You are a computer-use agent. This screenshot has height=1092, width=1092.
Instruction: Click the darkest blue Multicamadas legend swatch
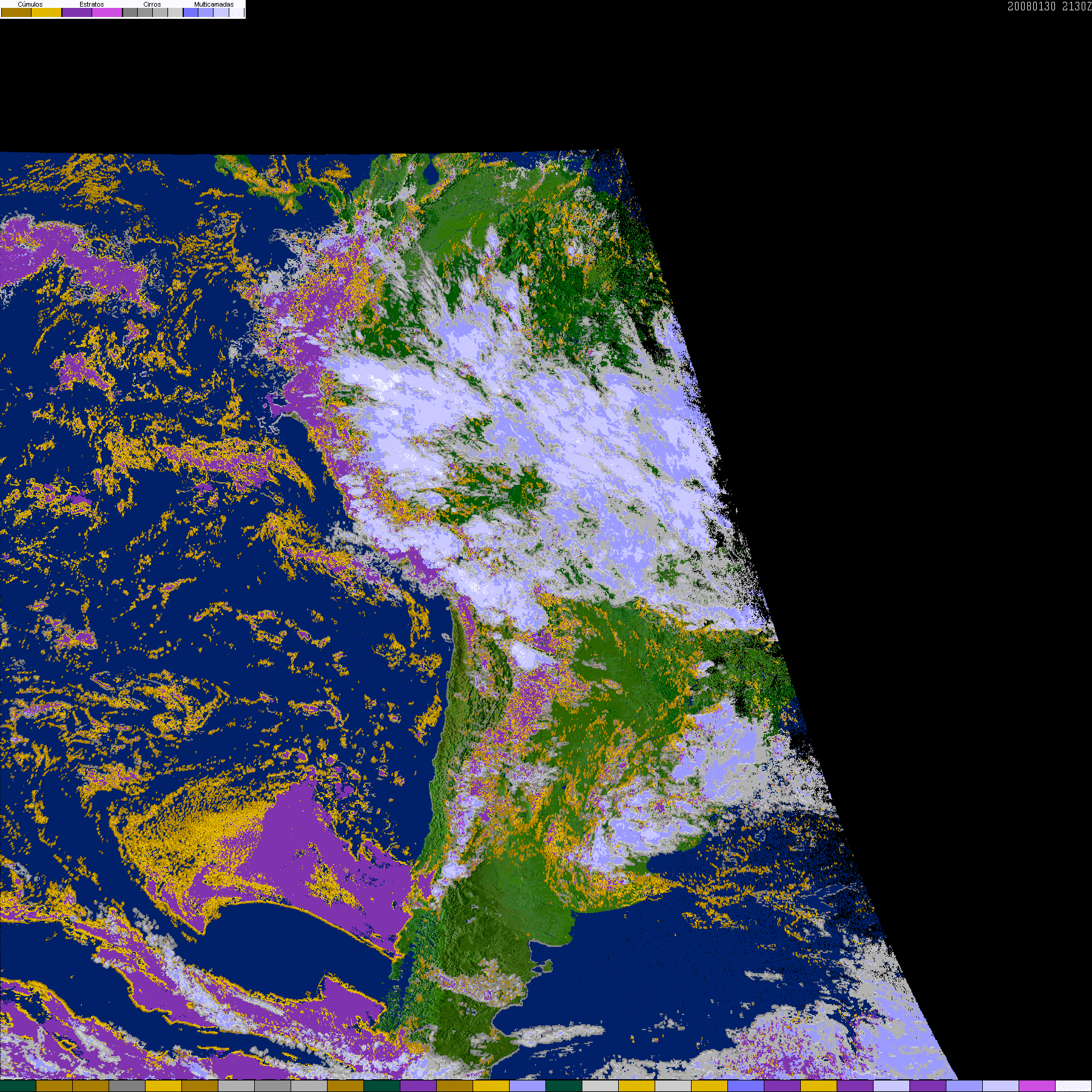tap(190, 13)
